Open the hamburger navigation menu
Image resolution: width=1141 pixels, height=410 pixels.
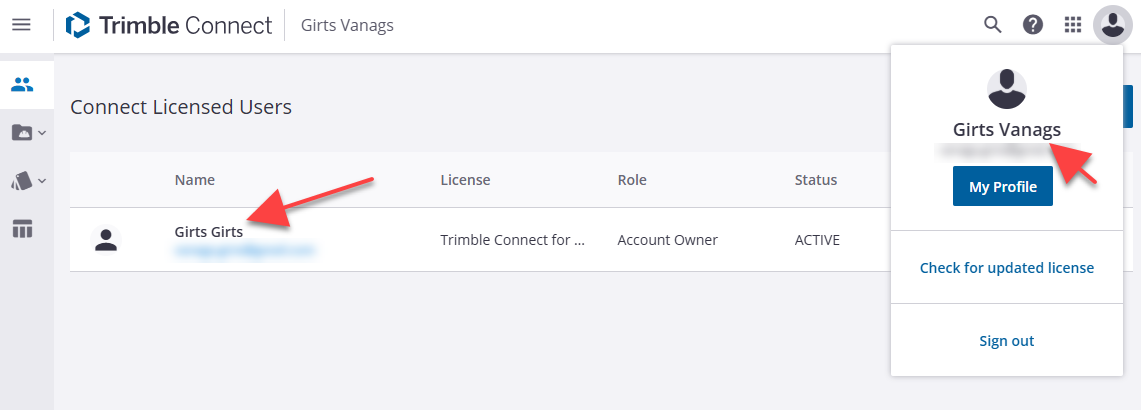click(x=21, y=25)
